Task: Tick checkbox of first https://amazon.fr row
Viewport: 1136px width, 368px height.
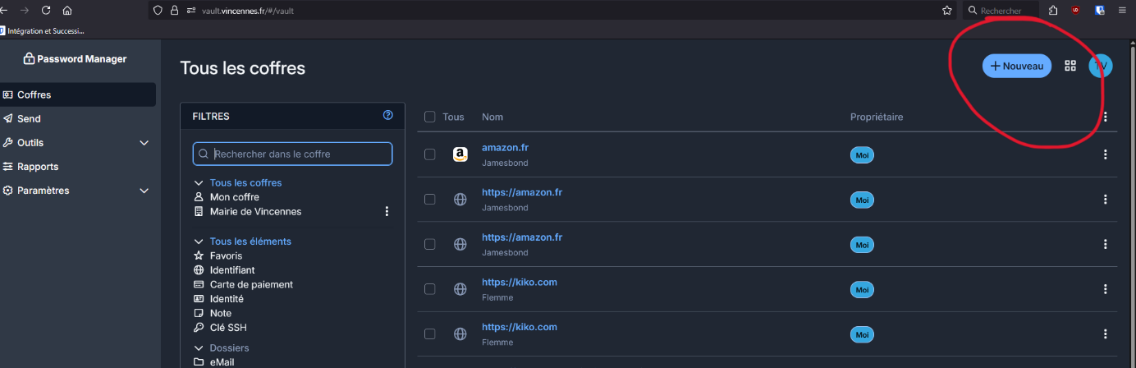Action: click(430, 199)
